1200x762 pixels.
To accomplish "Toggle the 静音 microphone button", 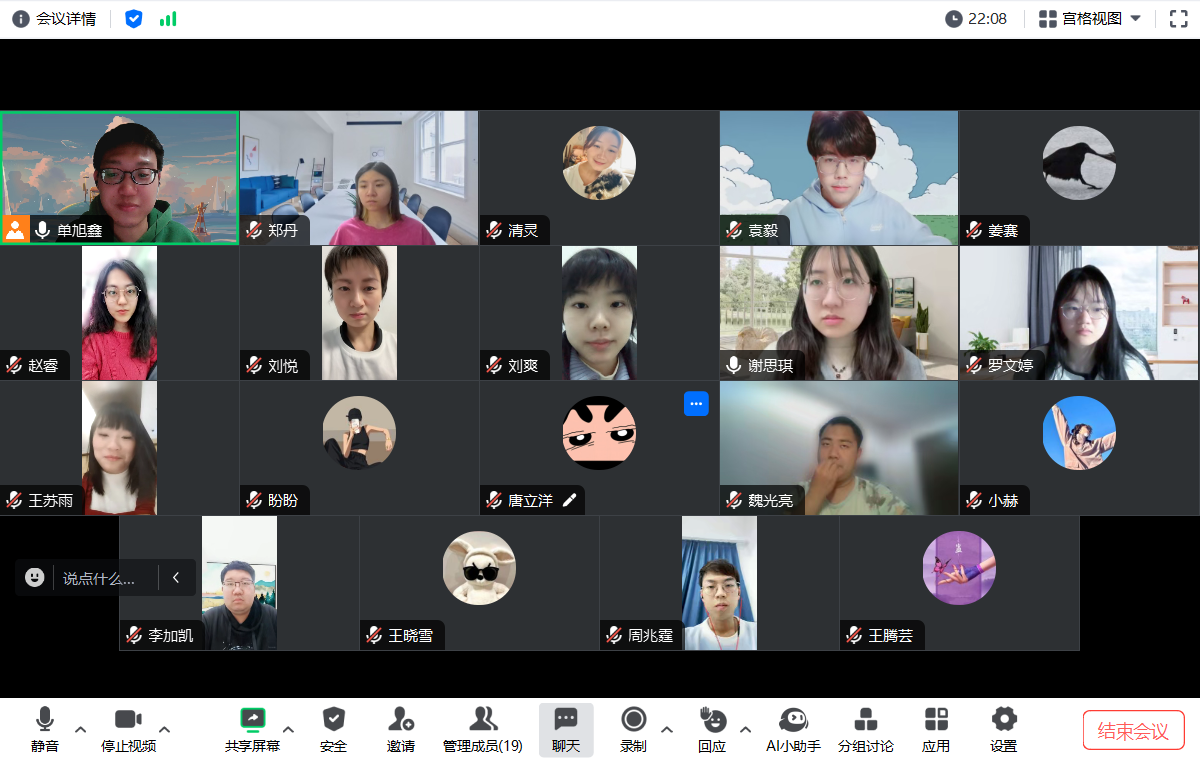I will pos(44,729).
